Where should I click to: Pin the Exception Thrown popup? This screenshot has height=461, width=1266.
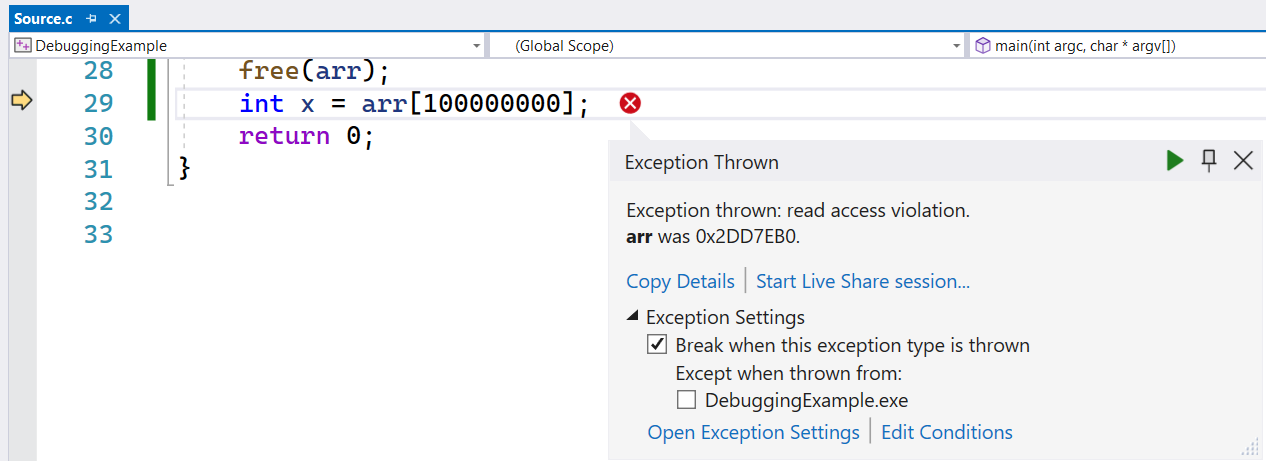(x=1209, y=161)
